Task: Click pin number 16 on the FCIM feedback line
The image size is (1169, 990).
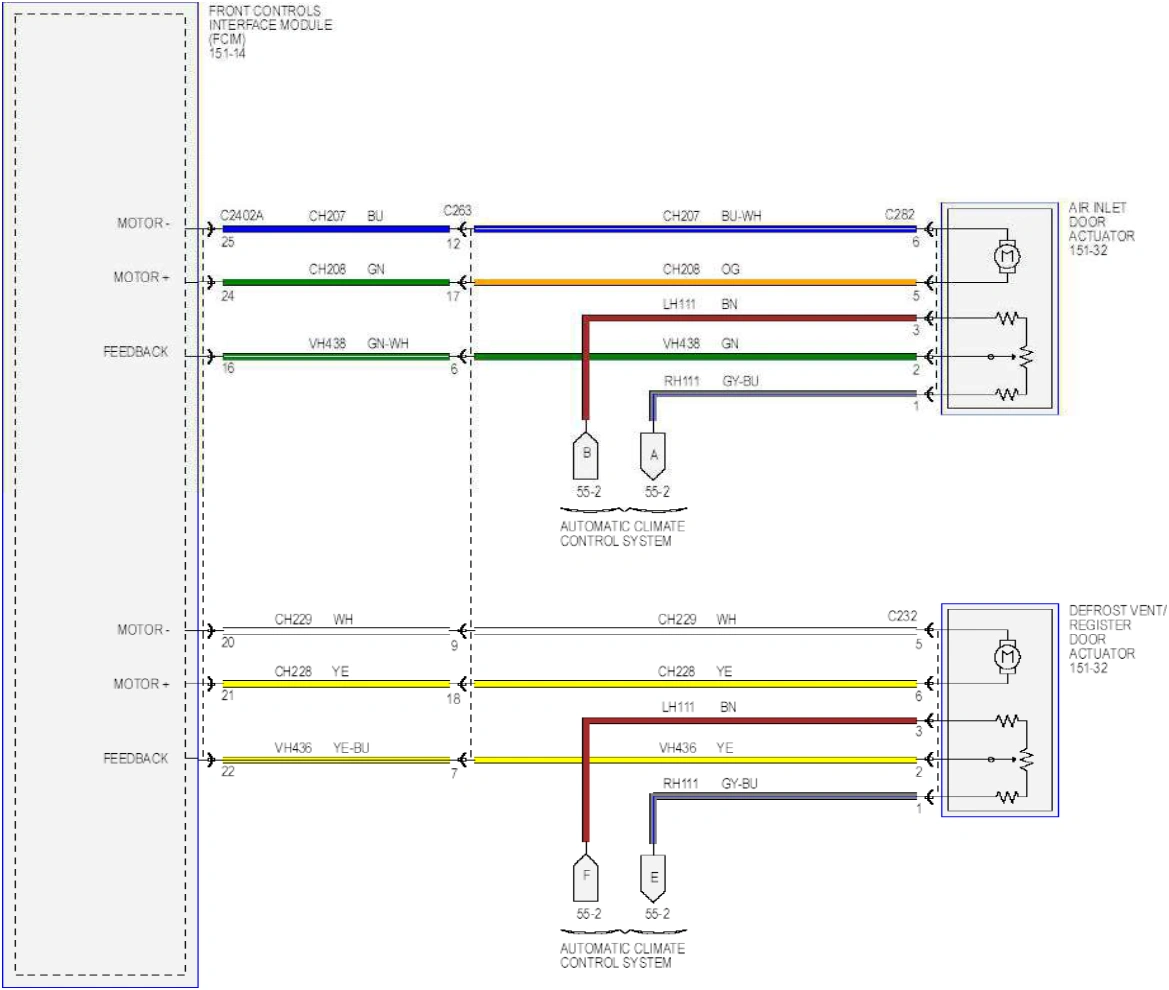Action: coord(227,368)
